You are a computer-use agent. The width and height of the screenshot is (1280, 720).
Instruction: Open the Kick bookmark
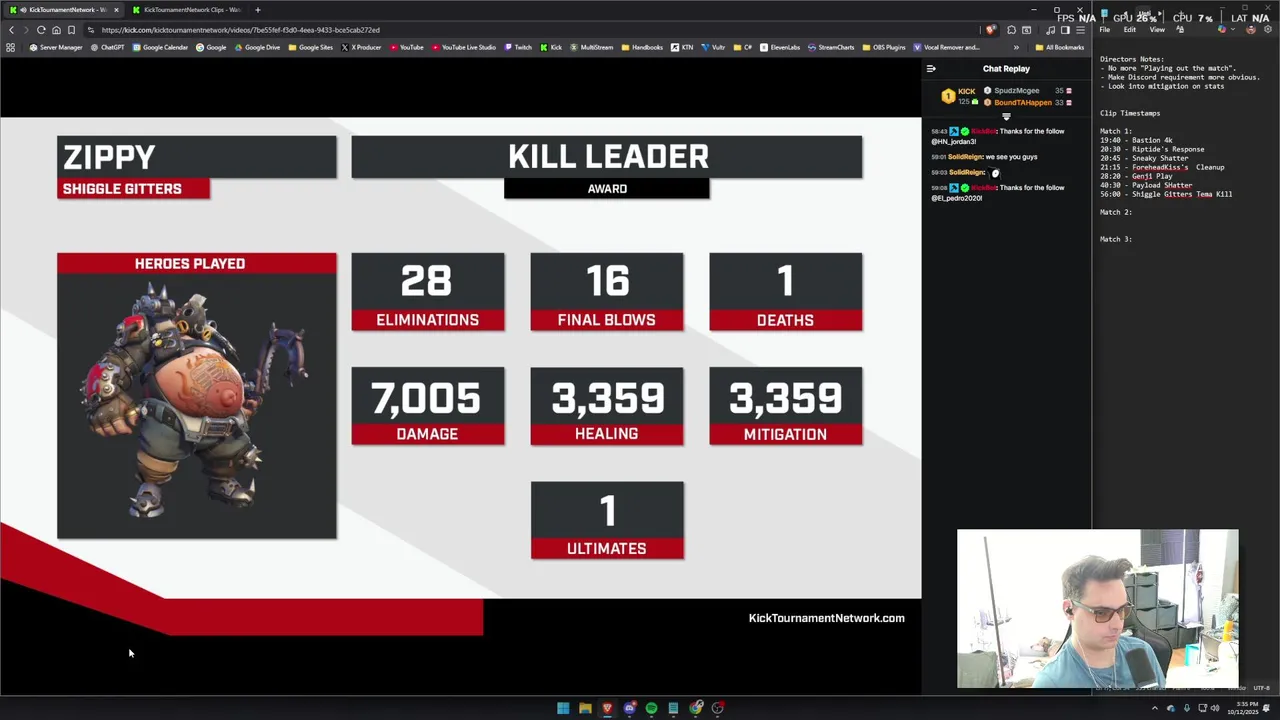(551, 47)
